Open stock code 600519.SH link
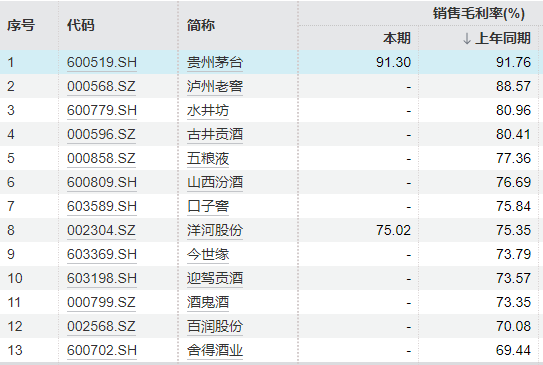 click(102, 62)
